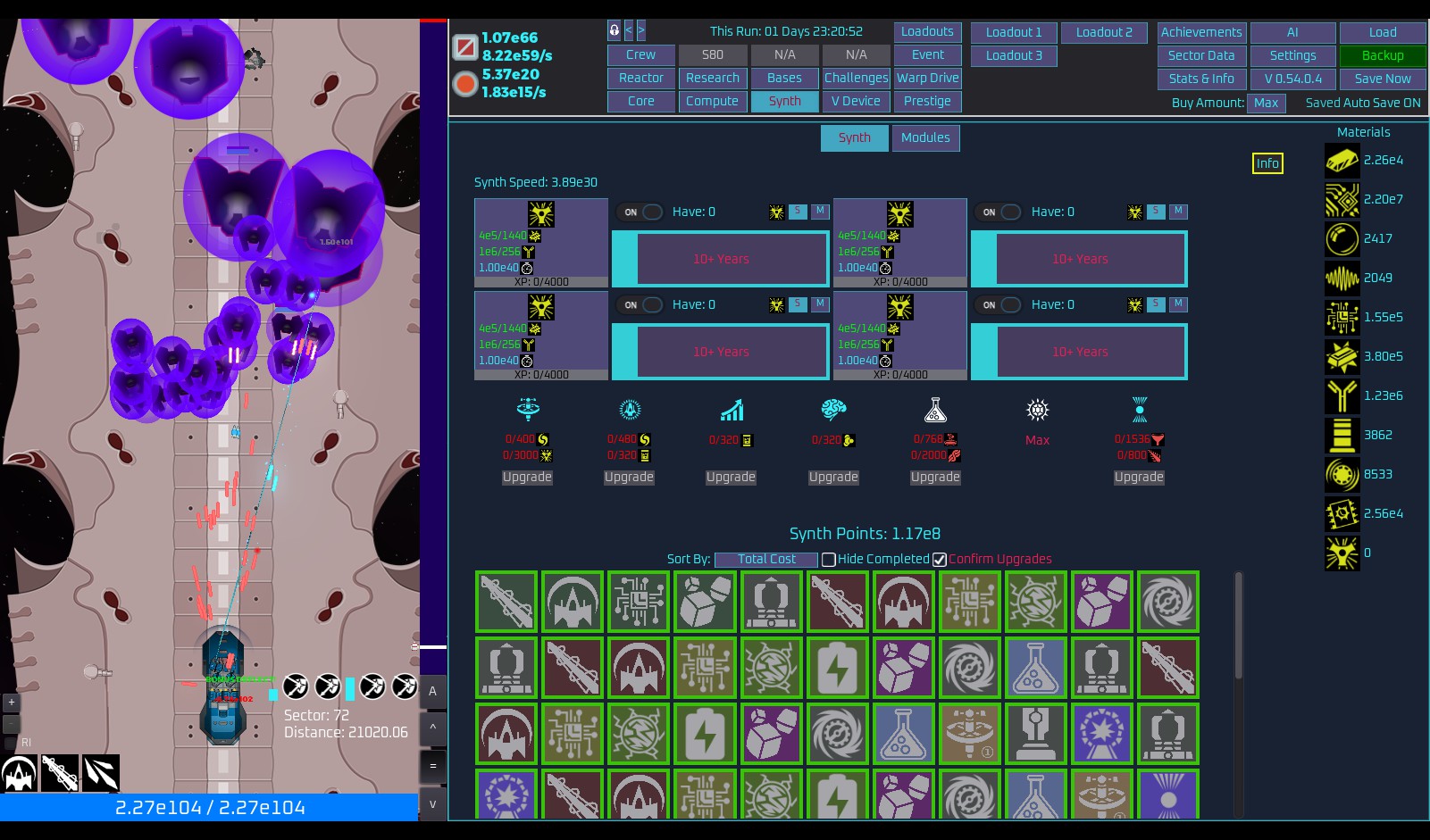
Task: Click the flask upgrade icon above 0/768
Action: coord(934,410)
